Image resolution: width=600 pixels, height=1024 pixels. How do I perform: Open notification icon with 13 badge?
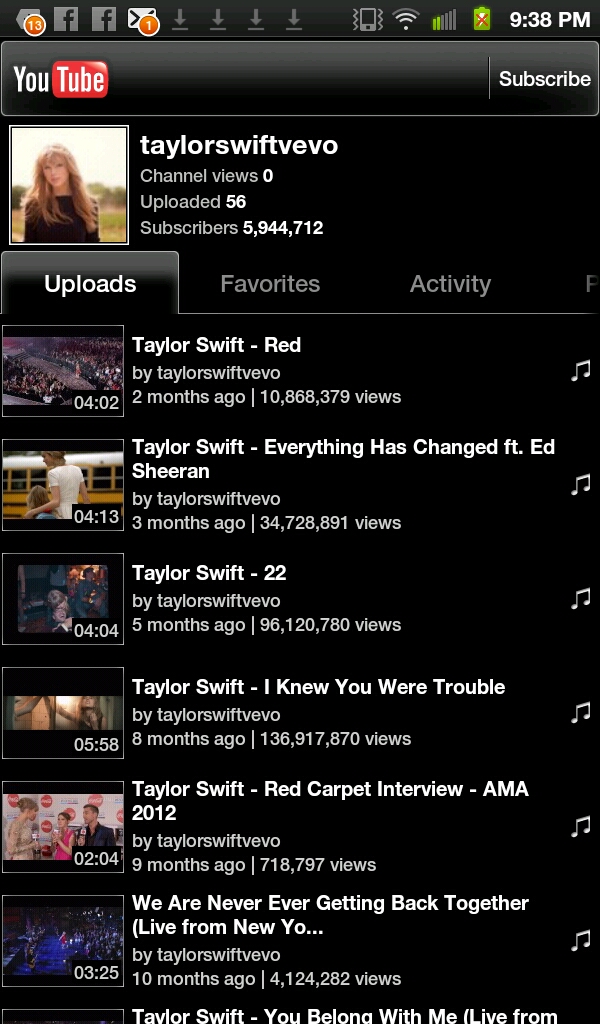30,20
